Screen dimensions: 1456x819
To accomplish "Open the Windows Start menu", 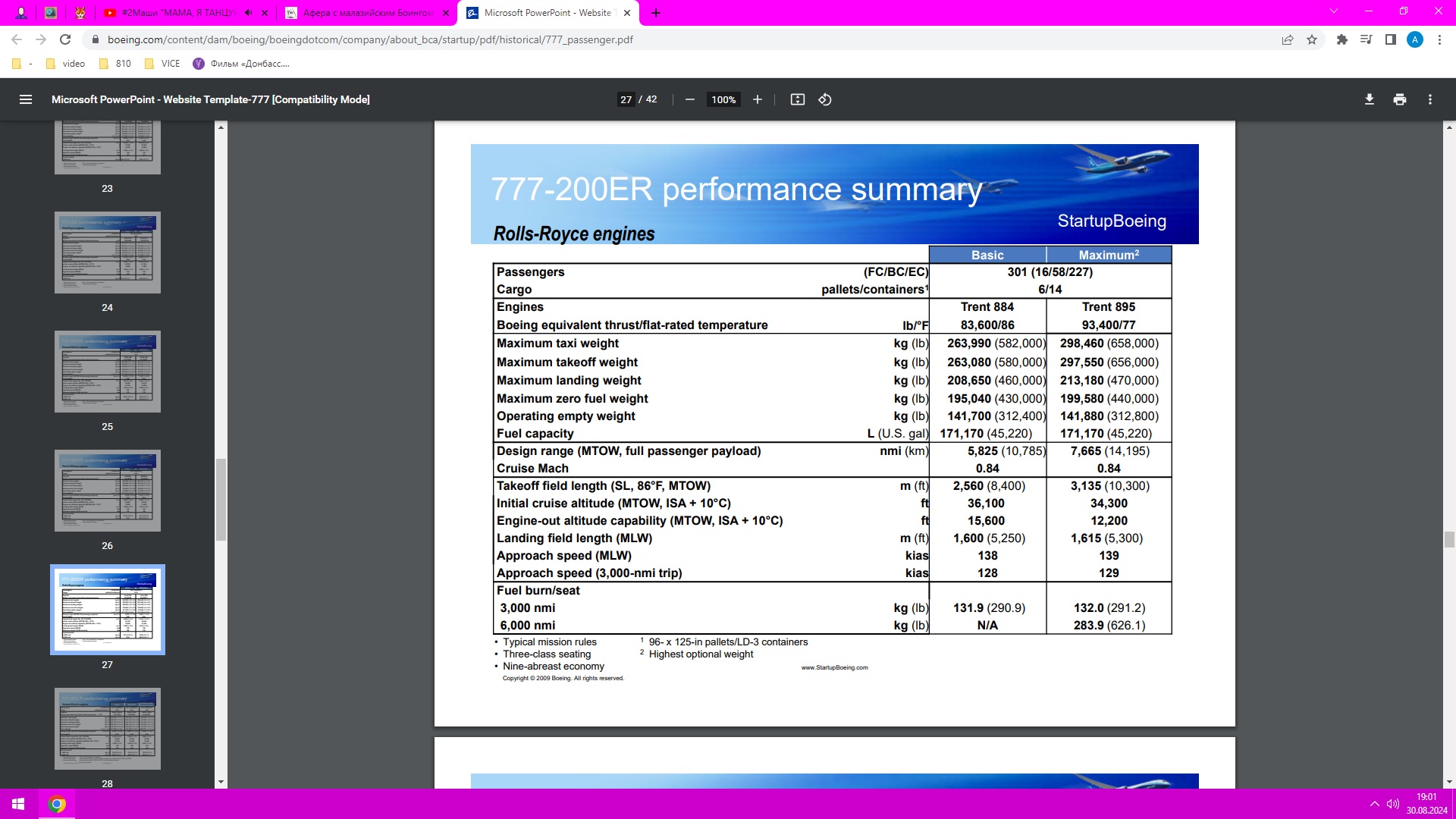I will coord(18,804).
